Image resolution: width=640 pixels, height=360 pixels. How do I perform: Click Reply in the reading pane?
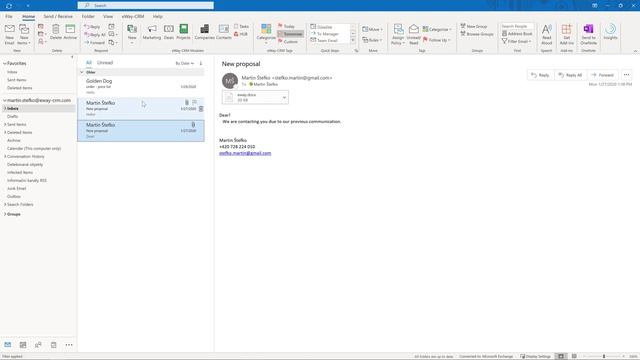pyautogui.click(x=540, y=75)
